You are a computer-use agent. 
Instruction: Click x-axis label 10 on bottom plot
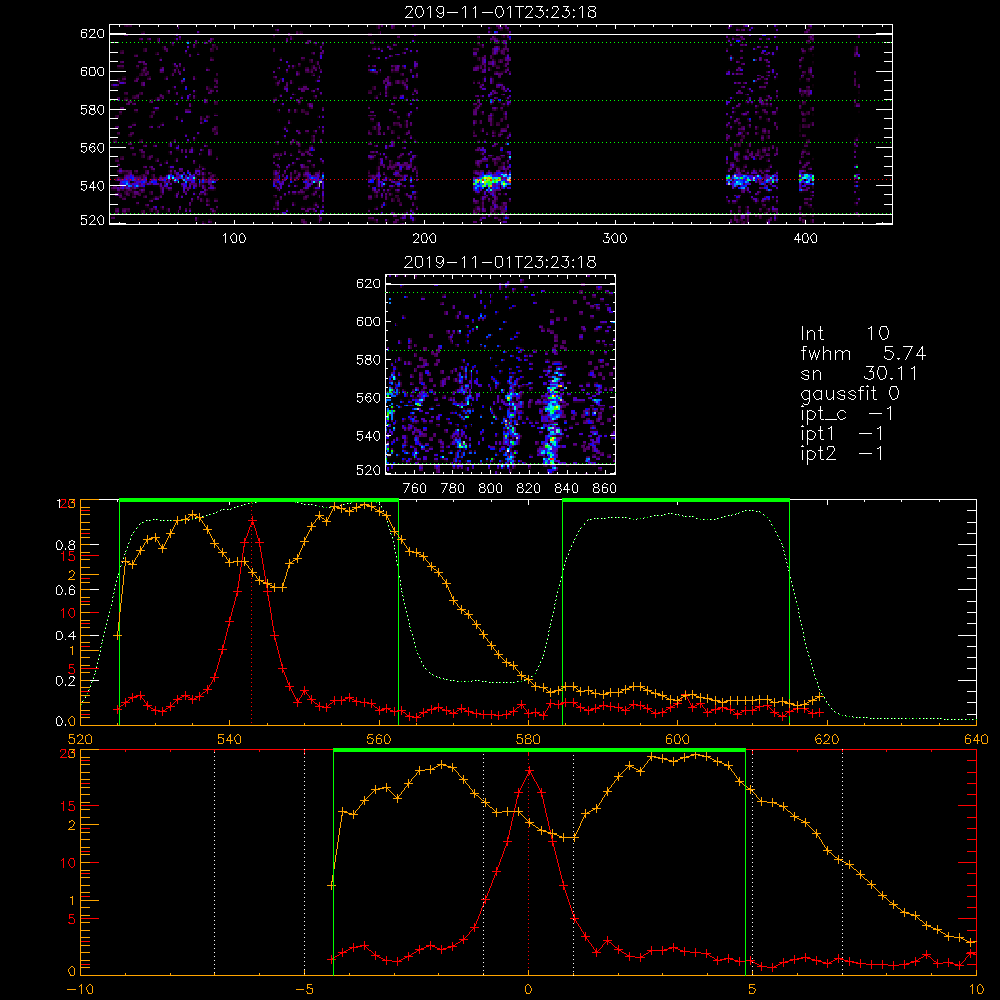[x=976, y=989]
